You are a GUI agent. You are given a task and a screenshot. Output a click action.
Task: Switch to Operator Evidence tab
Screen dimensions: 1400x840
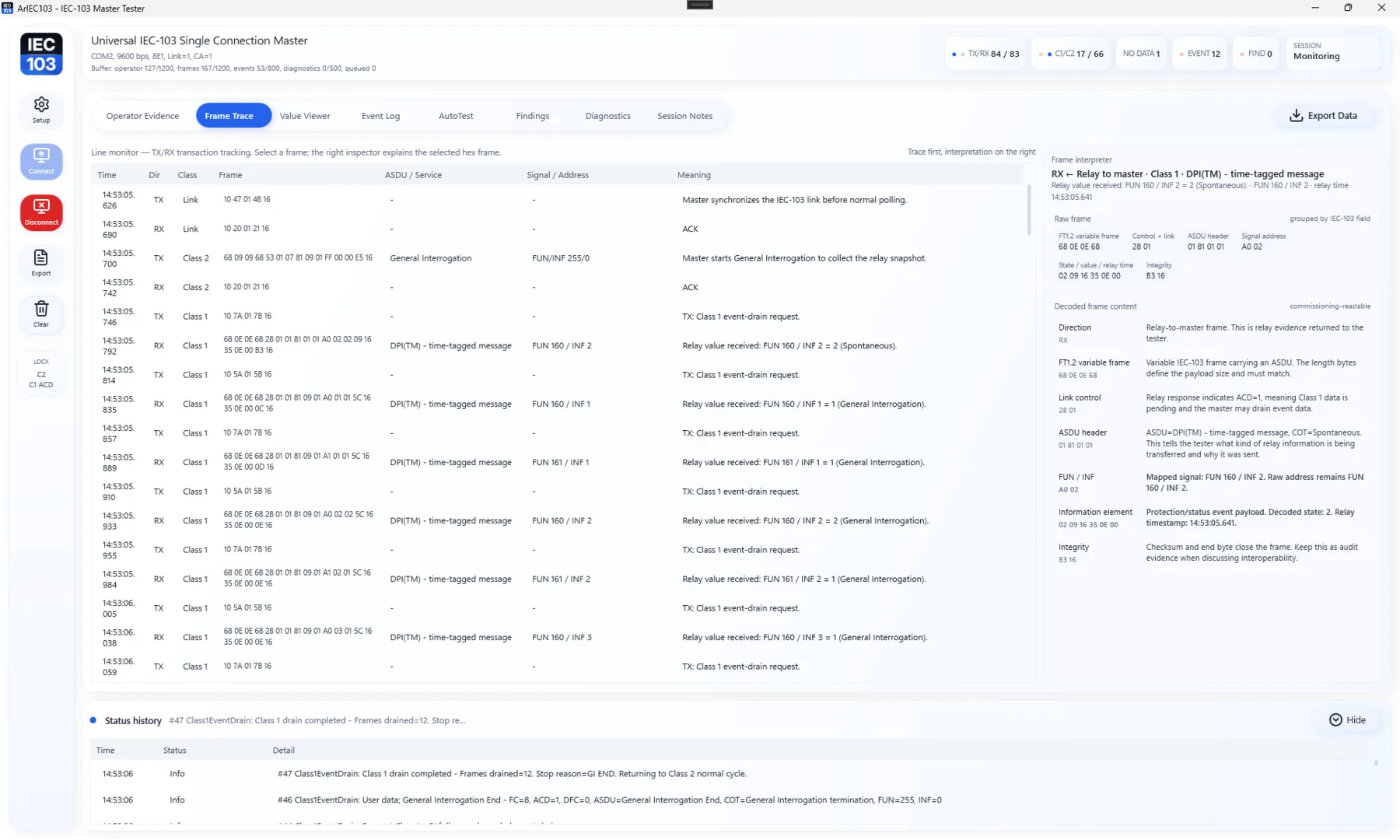point(142,116)
